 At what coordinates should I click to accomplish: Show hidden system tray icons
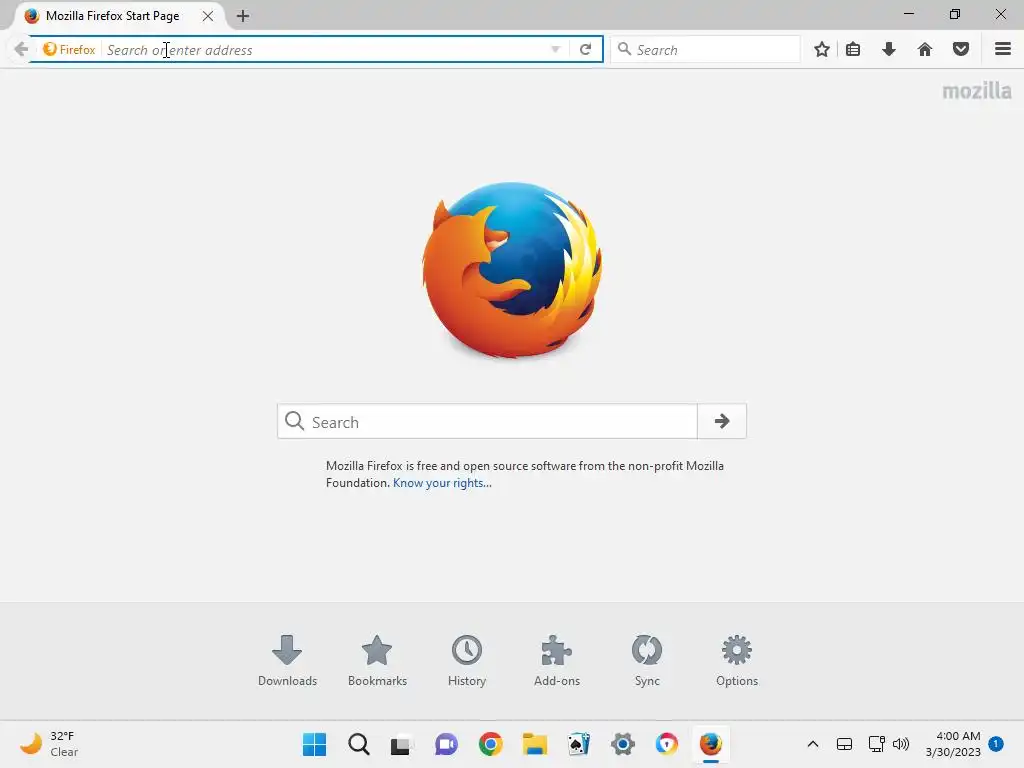coord(812,744)
